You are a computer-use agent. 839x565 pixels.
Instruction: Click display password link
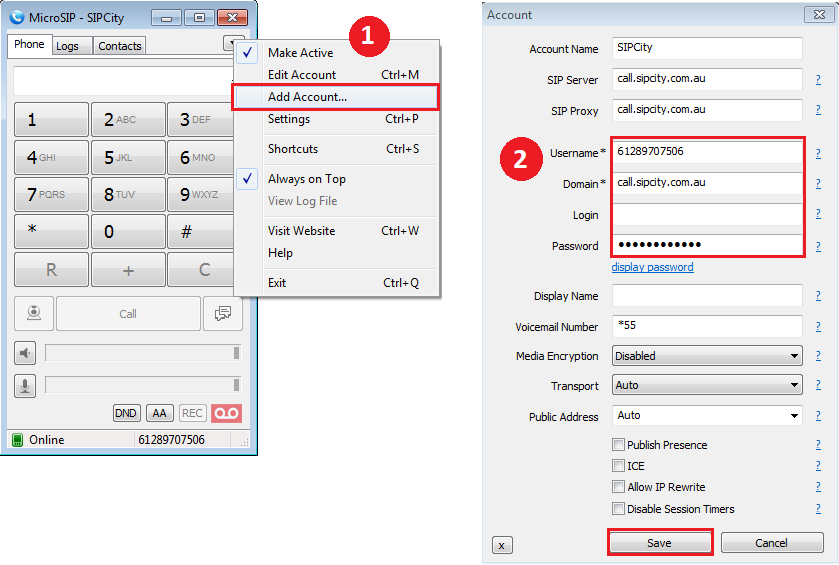click(x=652, y=267)
